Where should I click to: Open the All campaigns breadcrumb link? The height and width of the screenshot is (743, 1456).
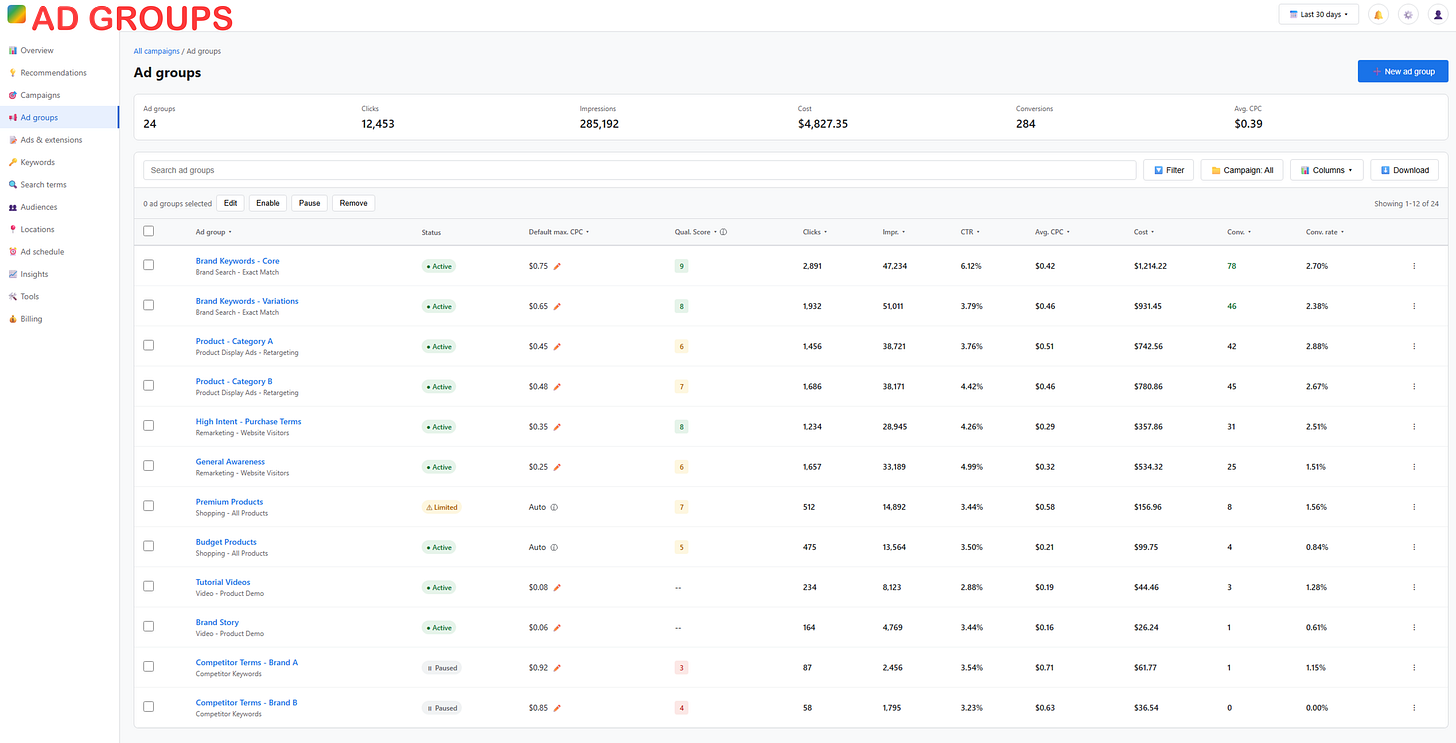157,50
